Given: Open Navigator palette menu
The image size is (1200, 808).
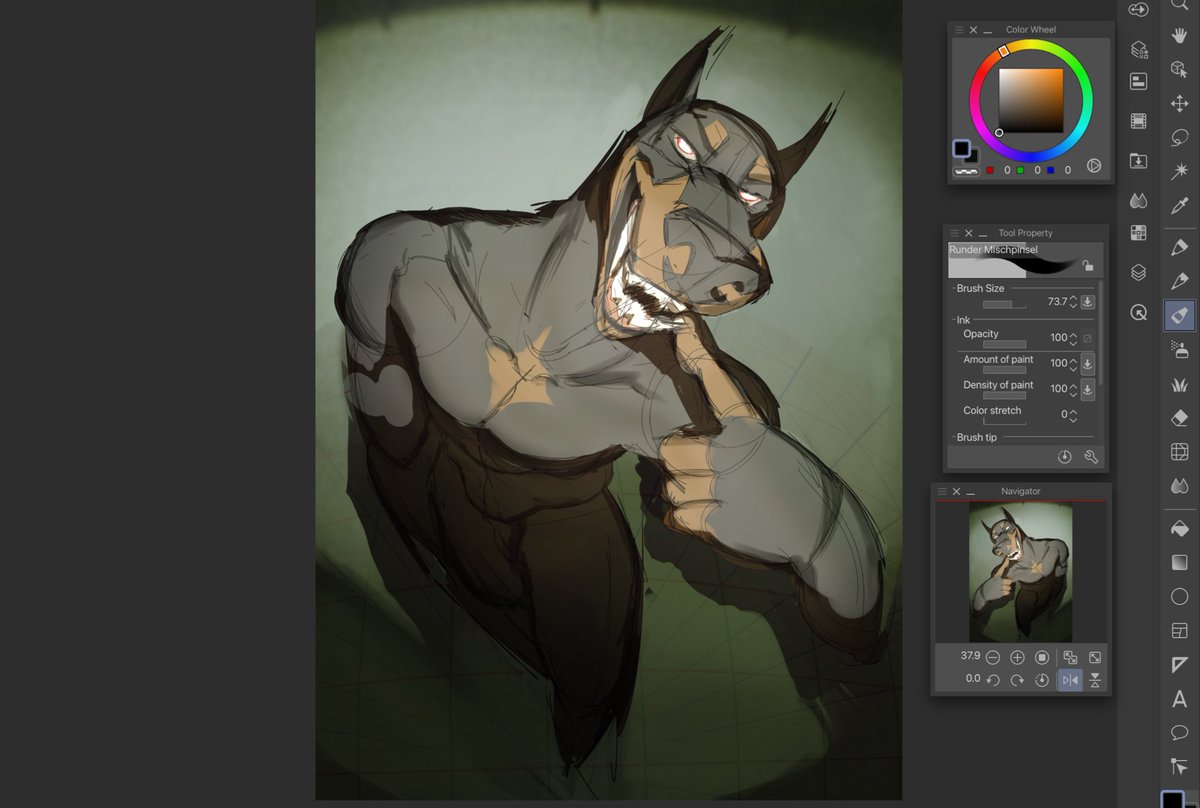Looking at the screenshot, I should [942, 491].
